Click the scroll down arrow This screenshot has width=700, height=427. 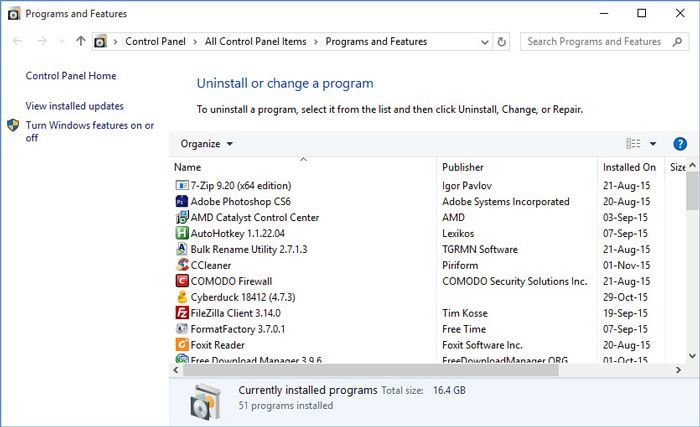[692, 356]
